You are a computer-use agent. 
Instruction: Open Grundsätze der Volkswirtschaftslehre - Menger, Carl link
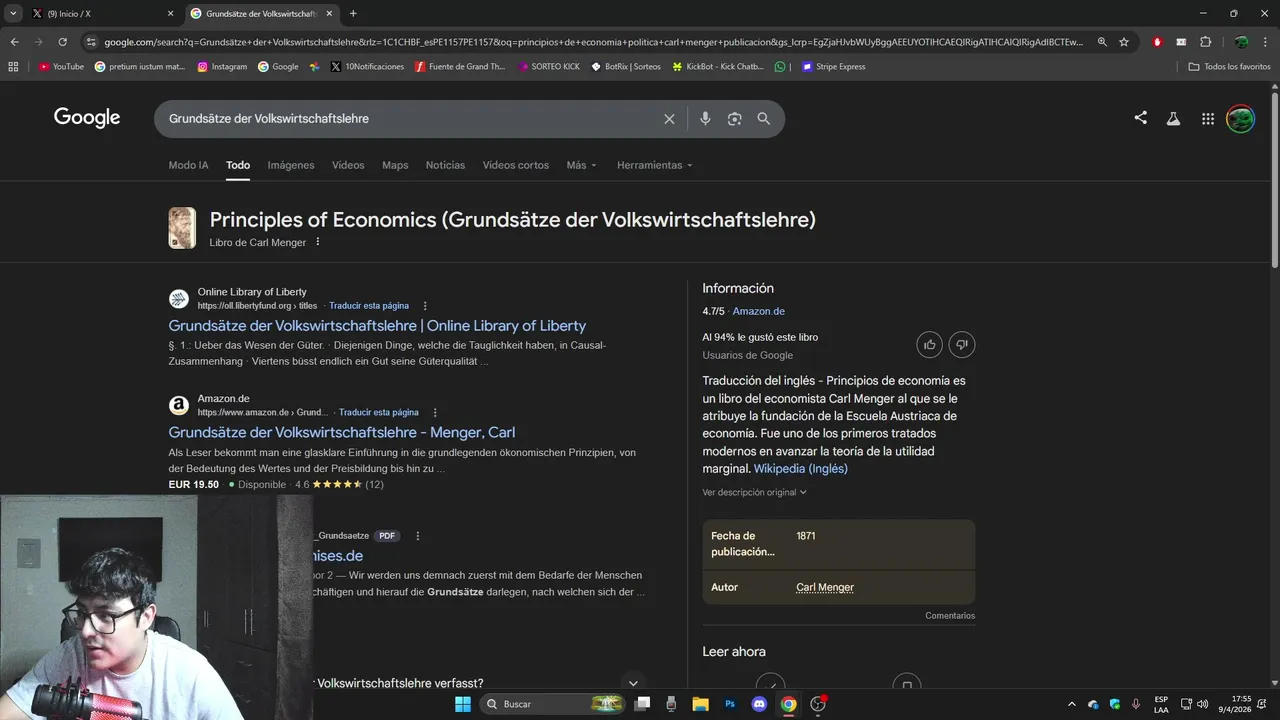pyautogui.click(x=342, y=432)
